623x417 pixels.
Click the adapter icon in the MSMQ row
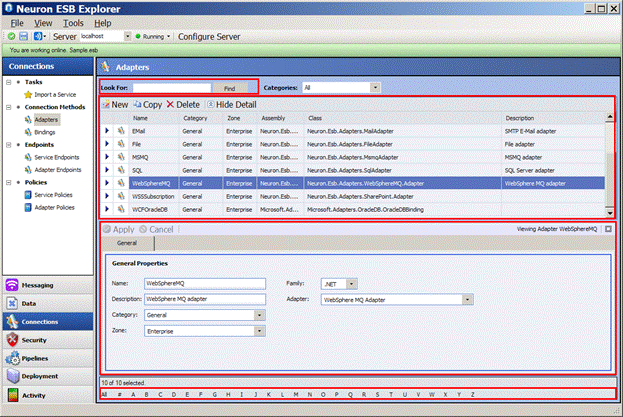tap(121, 157)
